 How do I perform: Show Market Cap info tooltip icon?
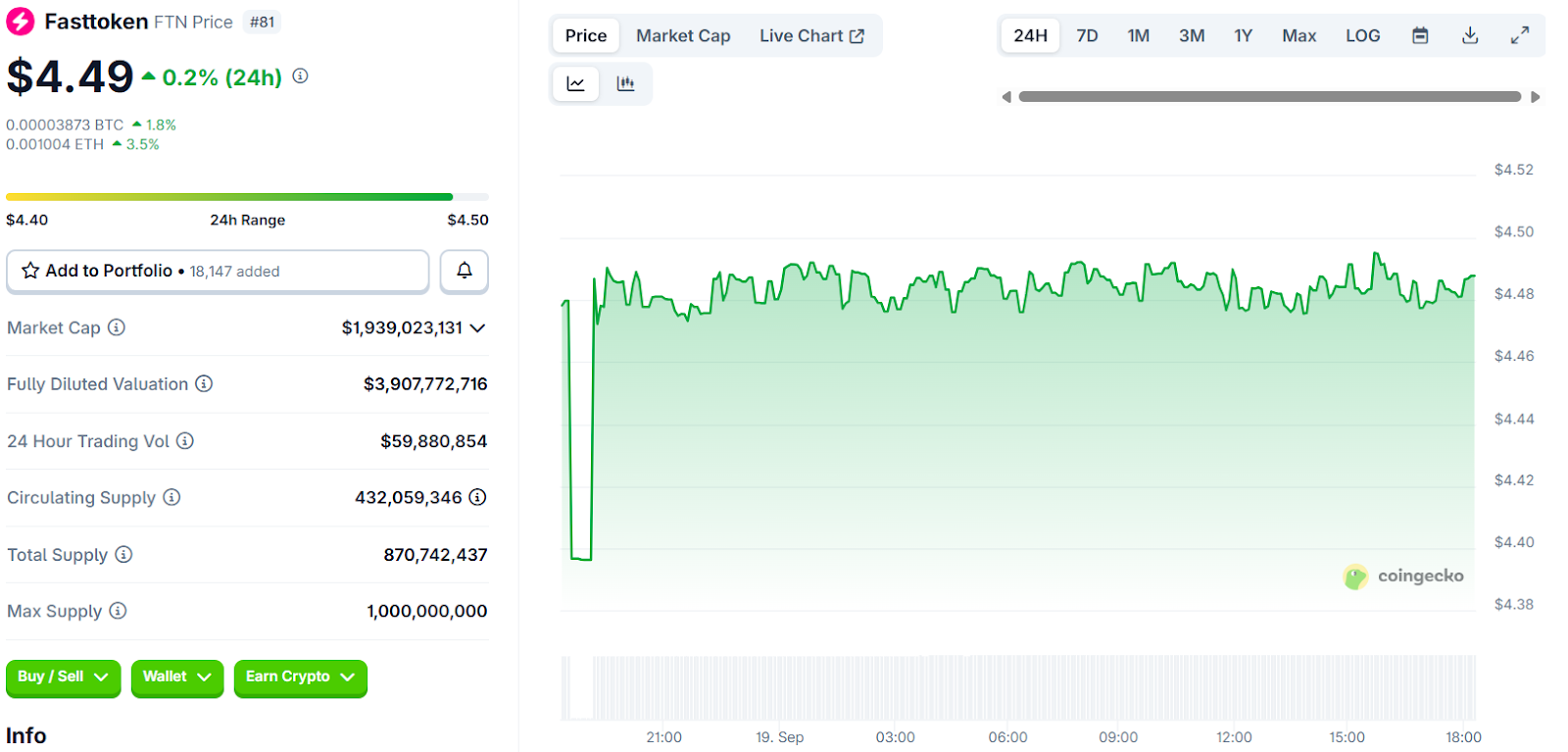117,327
